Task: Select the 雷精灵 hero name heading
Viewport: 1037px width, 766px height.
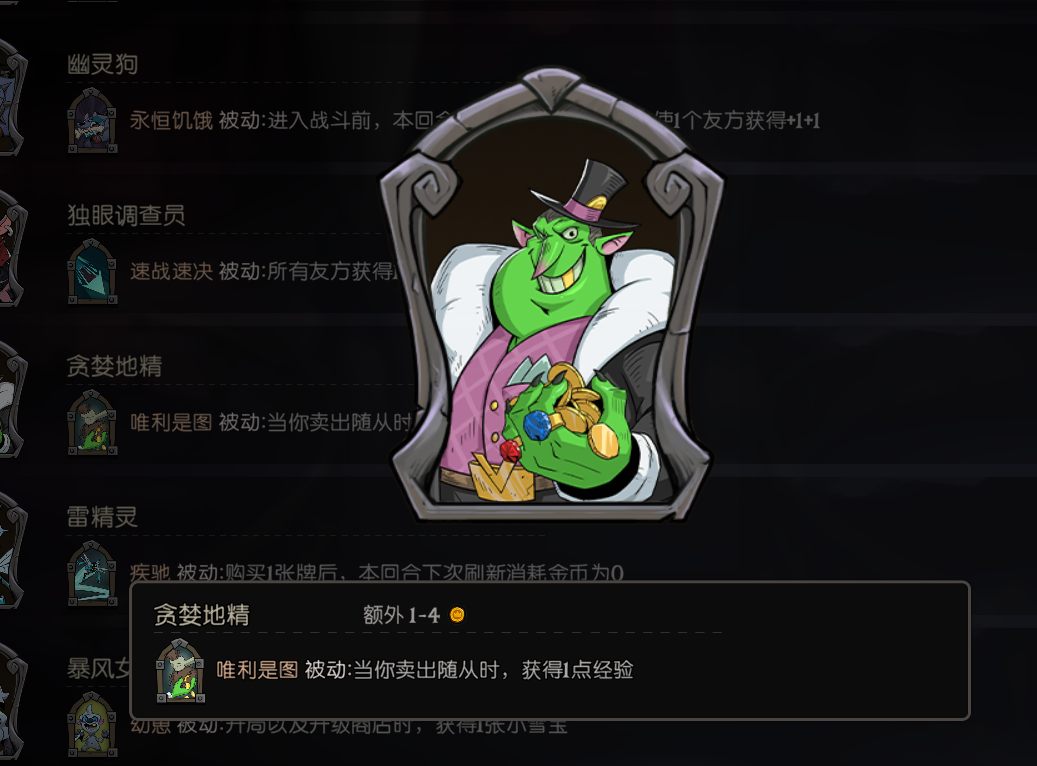Action: 103,517
